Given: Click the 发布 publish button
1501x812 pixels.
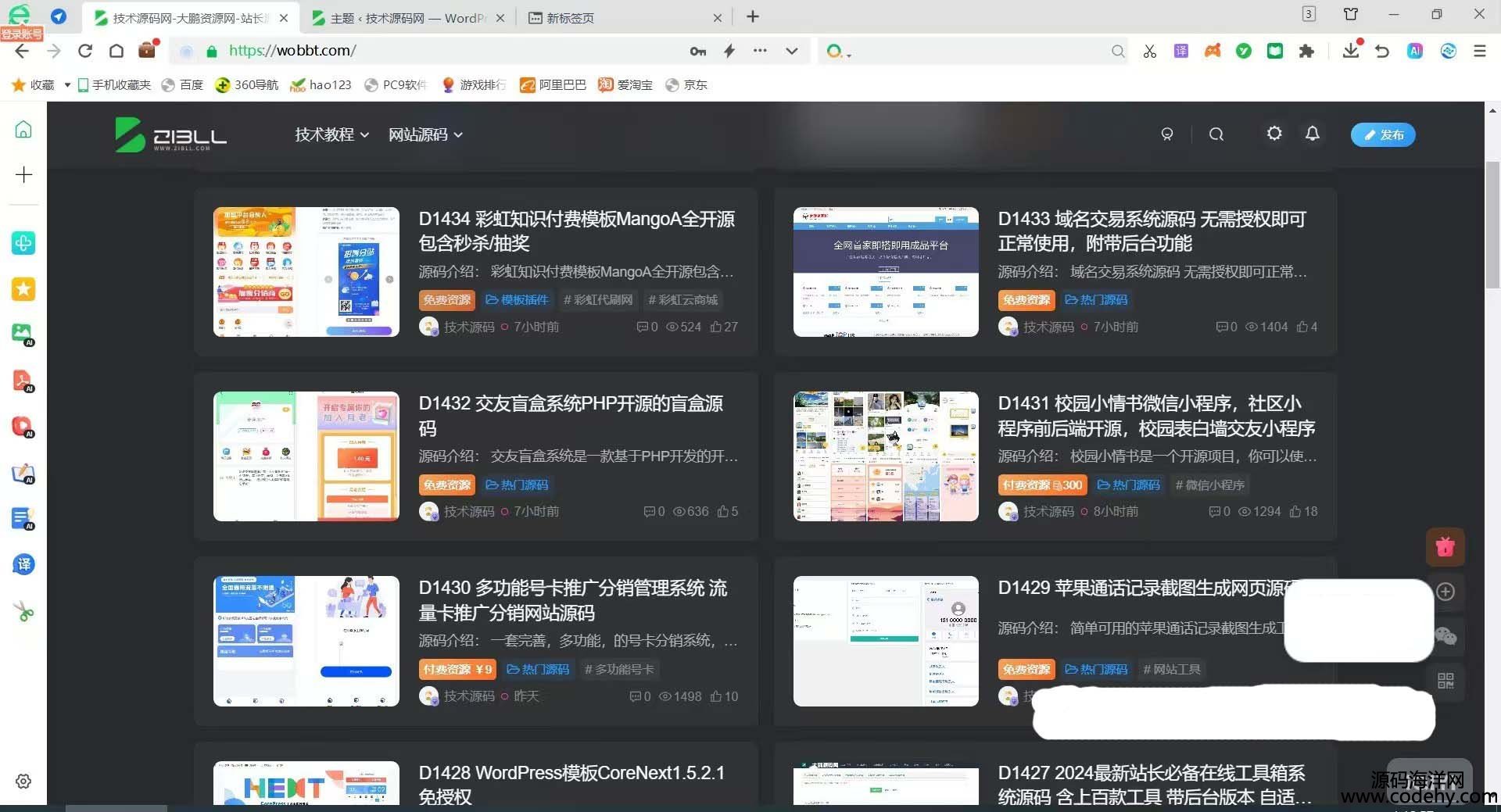Looking at the screenshot, I should point(1383,134).
